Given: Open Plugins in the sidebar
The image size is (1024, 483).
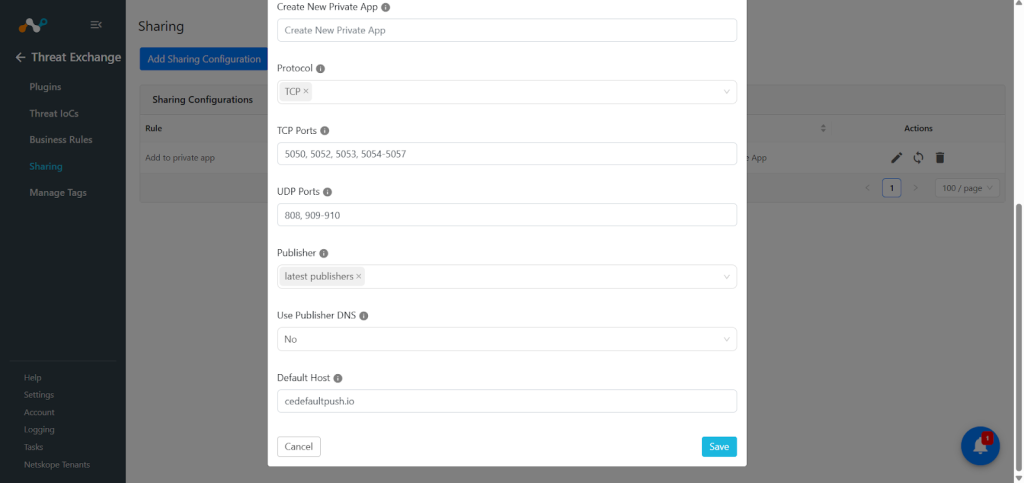Looking at the screenshot, I should tap(45, 87).
